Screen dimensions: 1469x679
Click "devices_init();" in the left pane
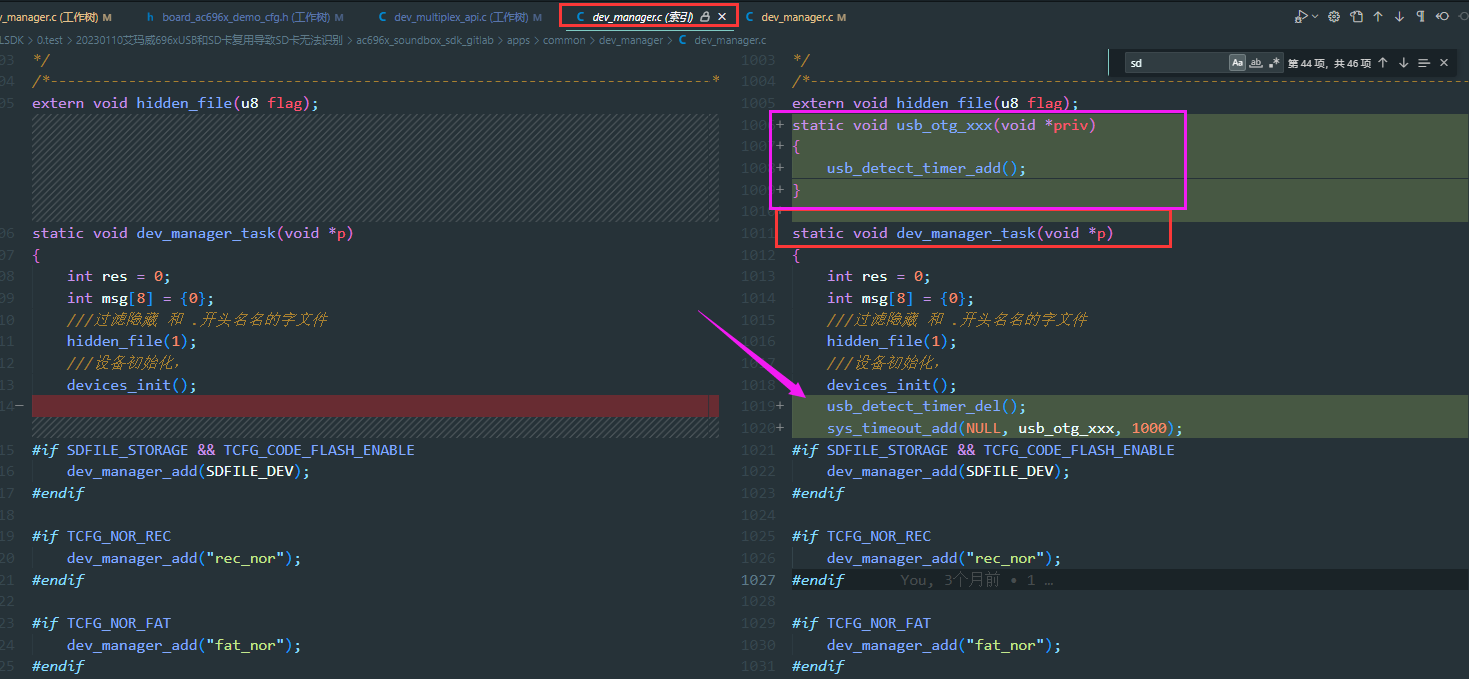tap(132, 385)
